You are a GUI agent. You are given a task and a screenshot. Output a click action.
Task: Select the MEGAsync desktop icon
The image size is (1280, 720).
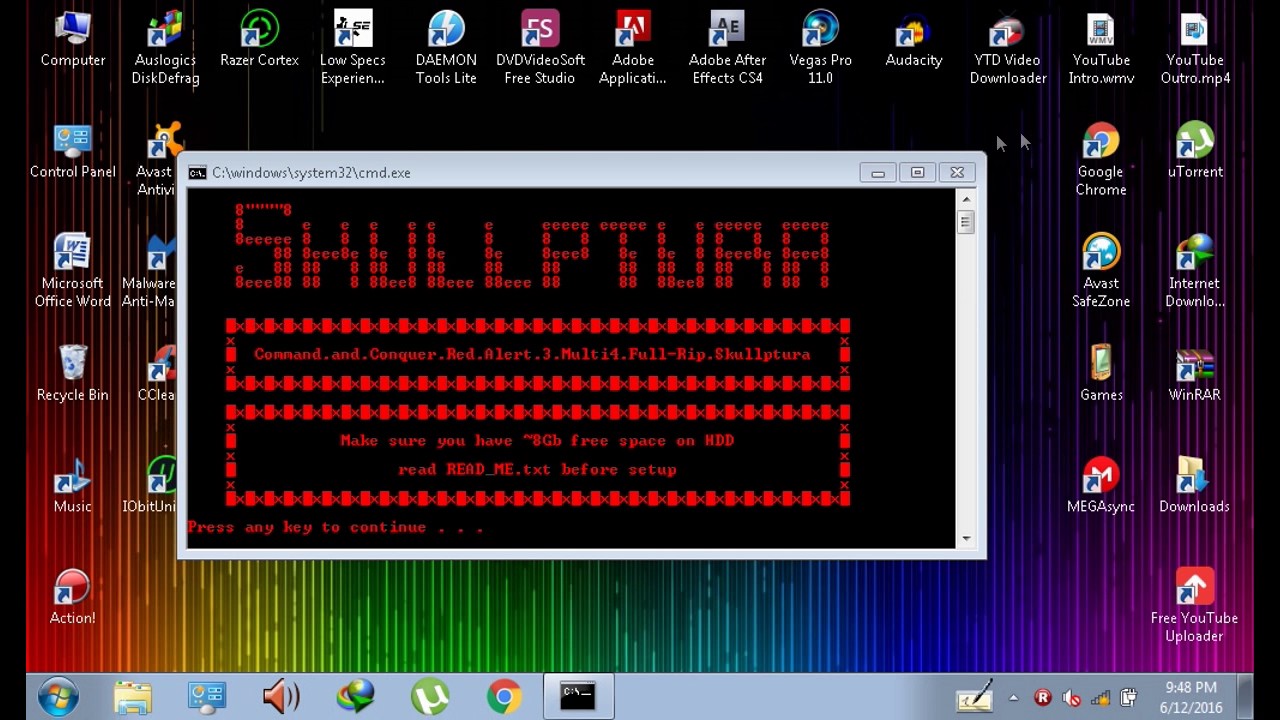click(1101, 486)
